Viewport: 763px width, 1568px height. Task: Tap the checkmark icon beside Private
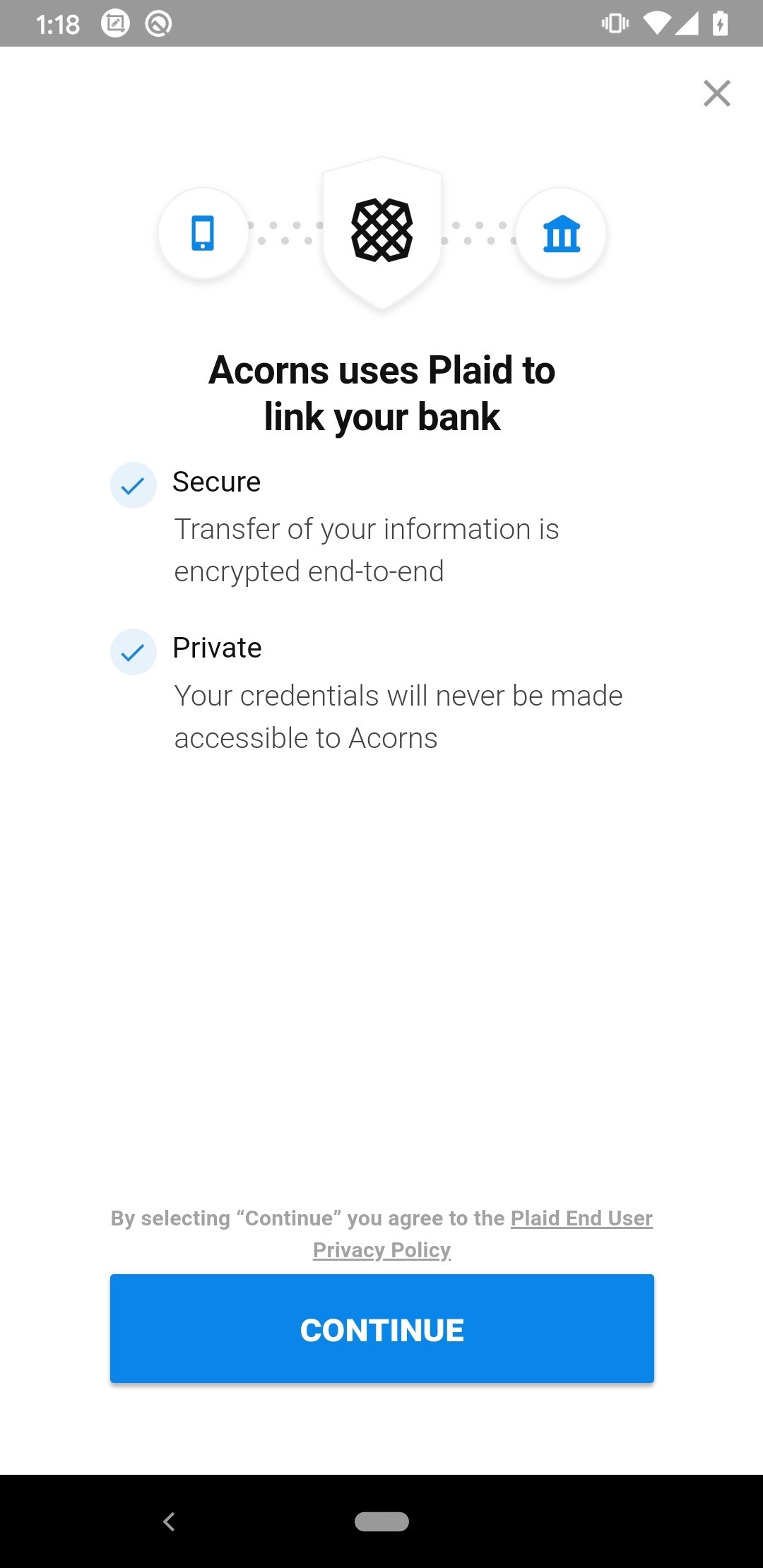tap(133, 652)
